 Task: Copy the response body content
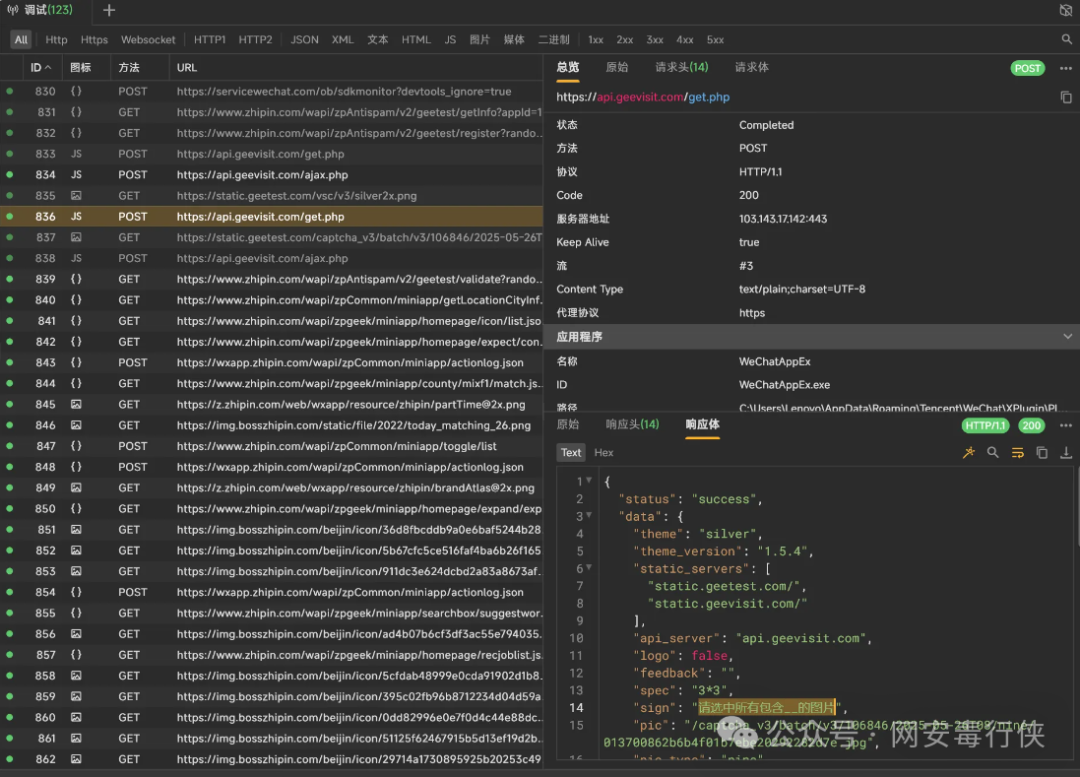1041,453
